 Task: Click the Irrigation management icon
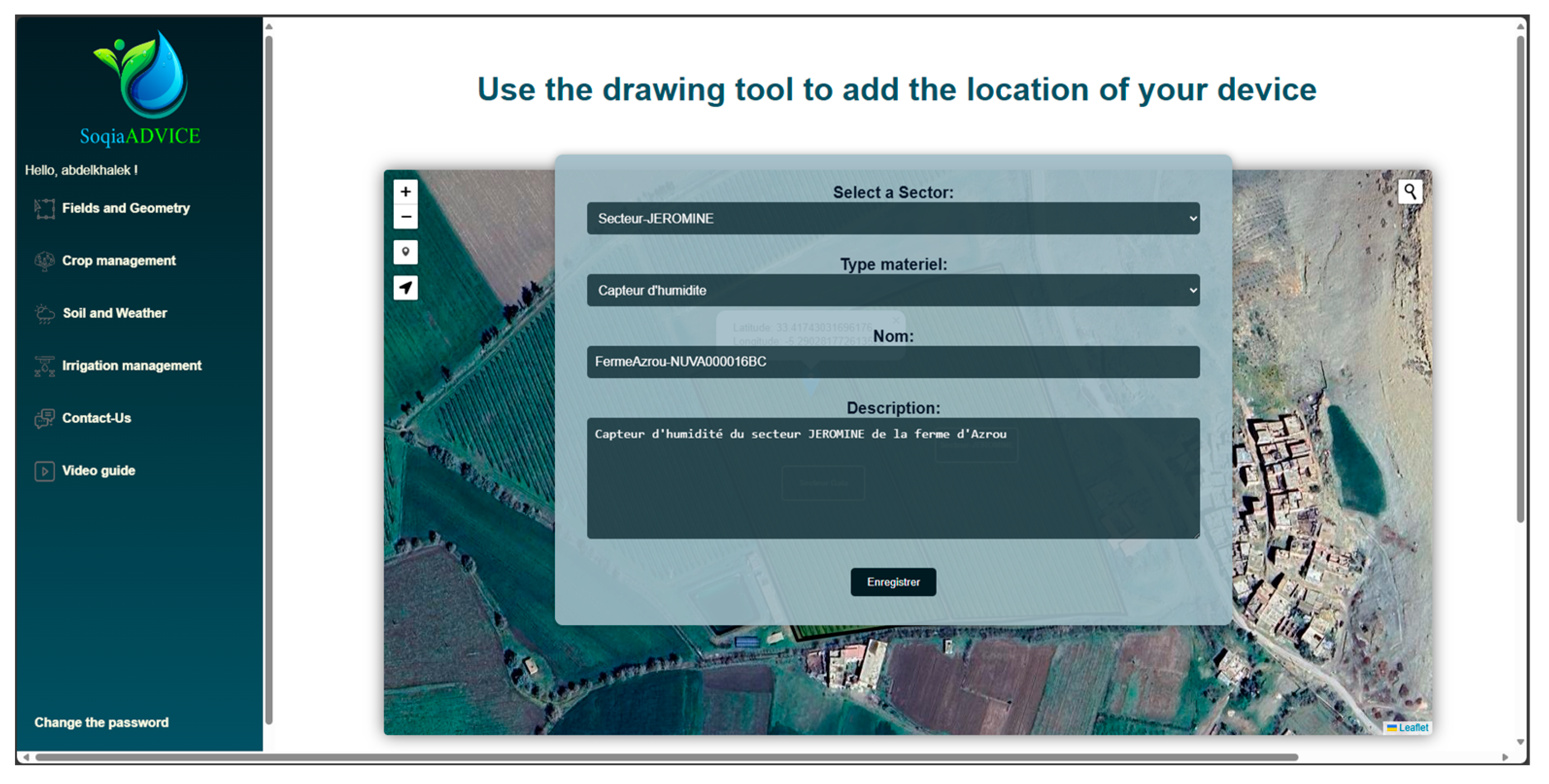coord(45,366)
